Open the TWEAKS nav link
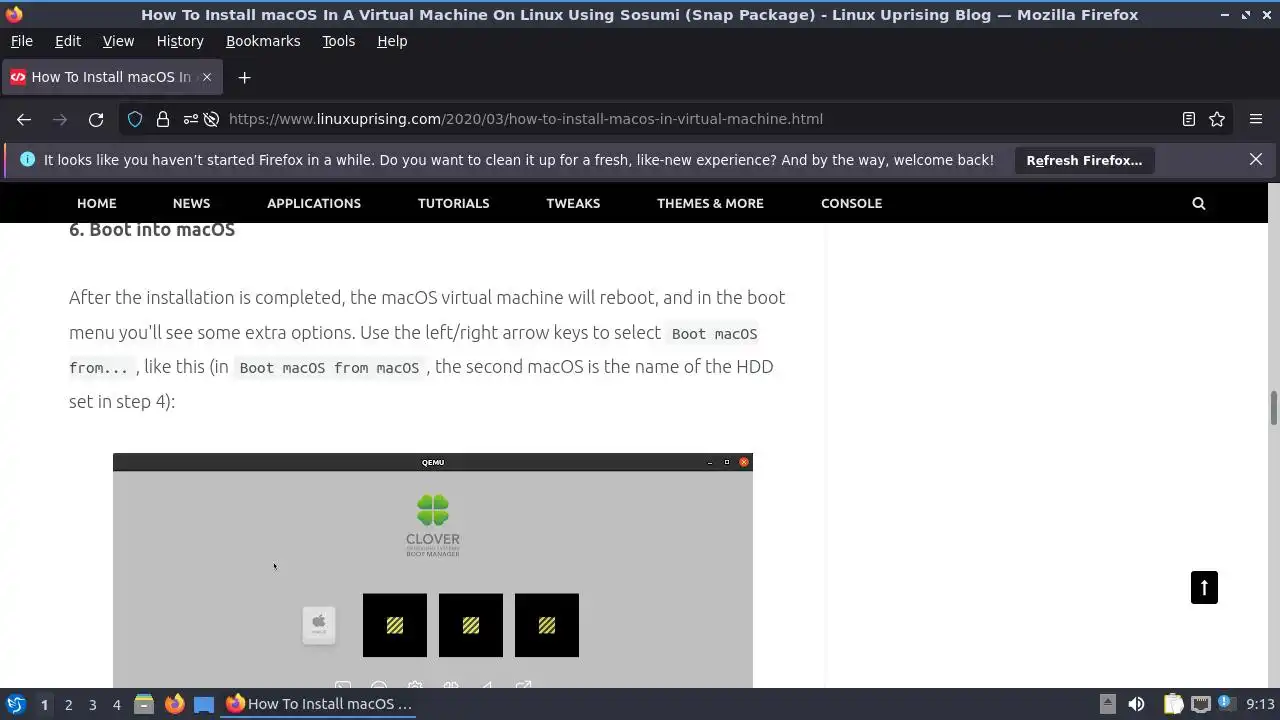Image resolution: width=1280 pixels, height=720 pixels. (573, 203)
